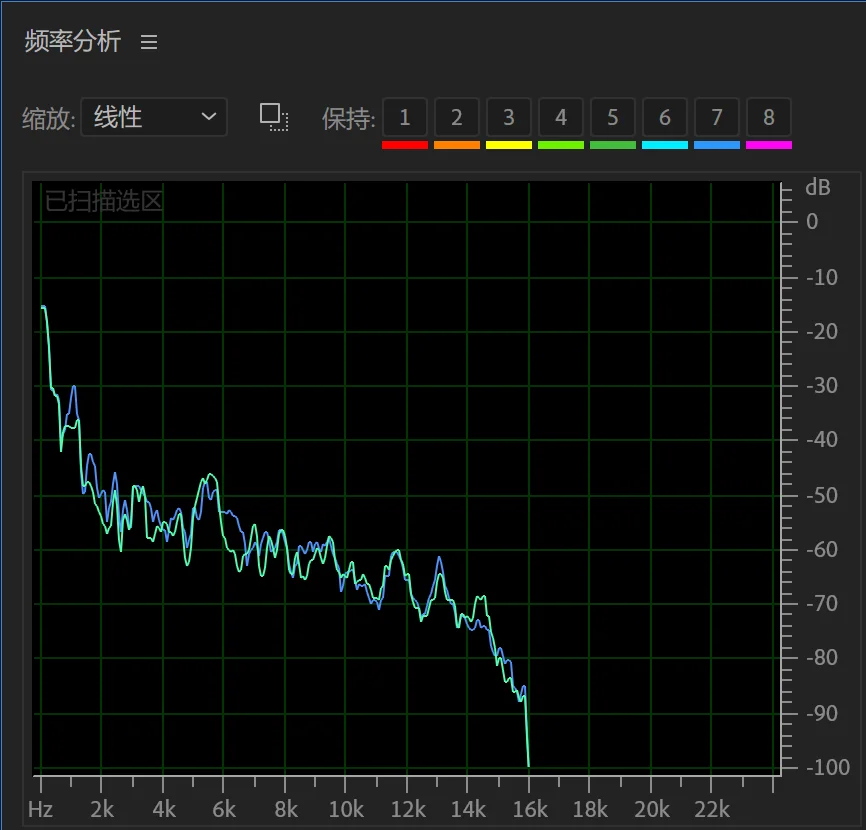Click the red swatch under hold 1
Image resolution: width=866 pixels, height=830 pixels.
pyautogui.click(x=405, y=145)
